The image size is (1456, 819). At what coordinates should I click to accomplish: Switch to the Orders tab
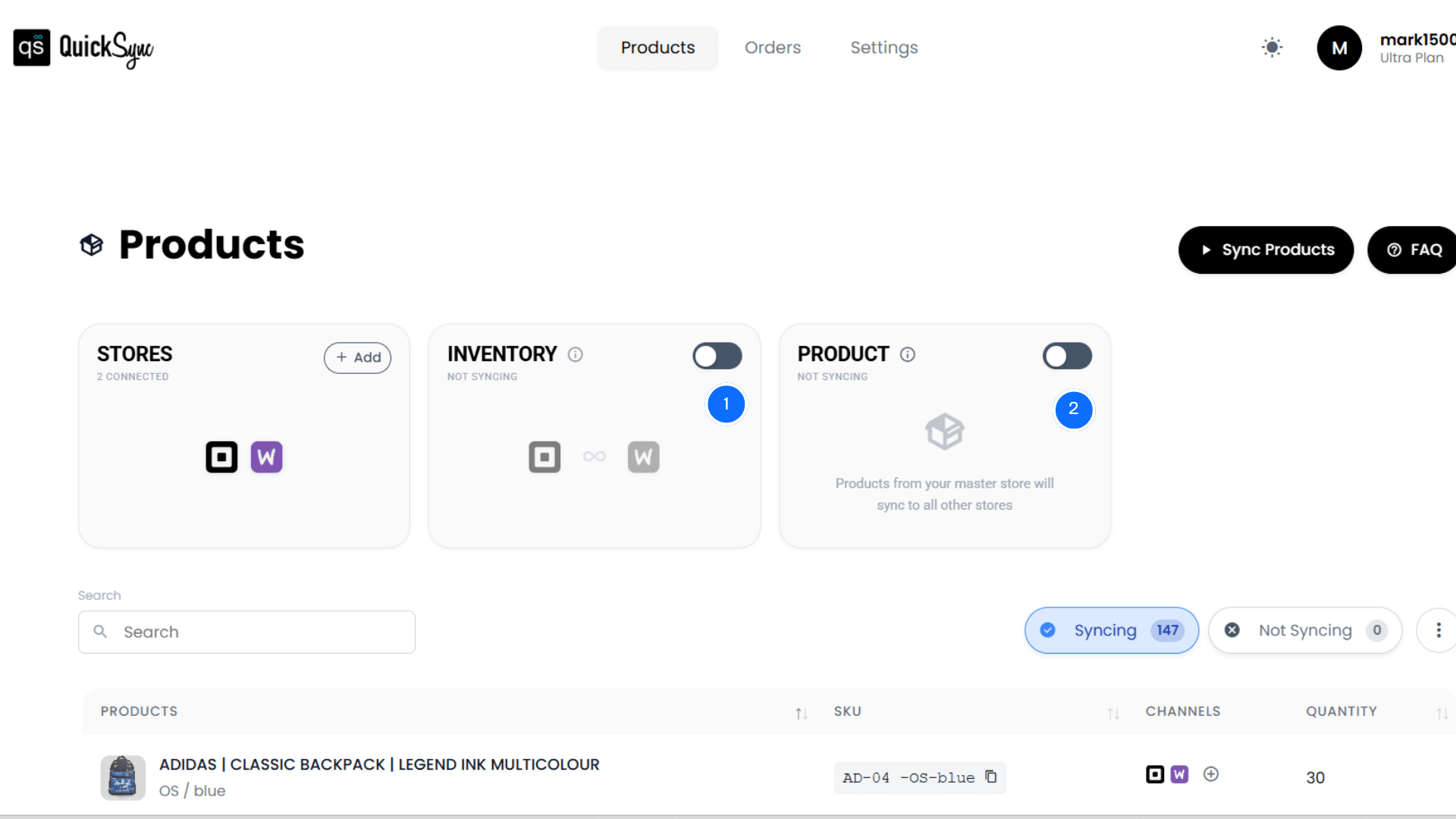[773, 47]
